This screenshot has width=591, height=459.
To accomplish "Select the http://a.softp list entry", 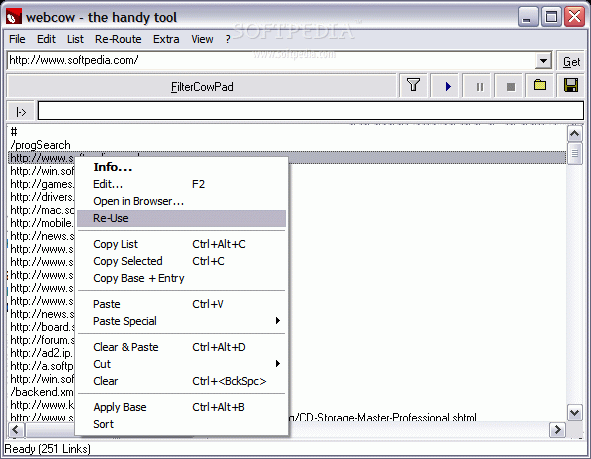I will (42, 366).
